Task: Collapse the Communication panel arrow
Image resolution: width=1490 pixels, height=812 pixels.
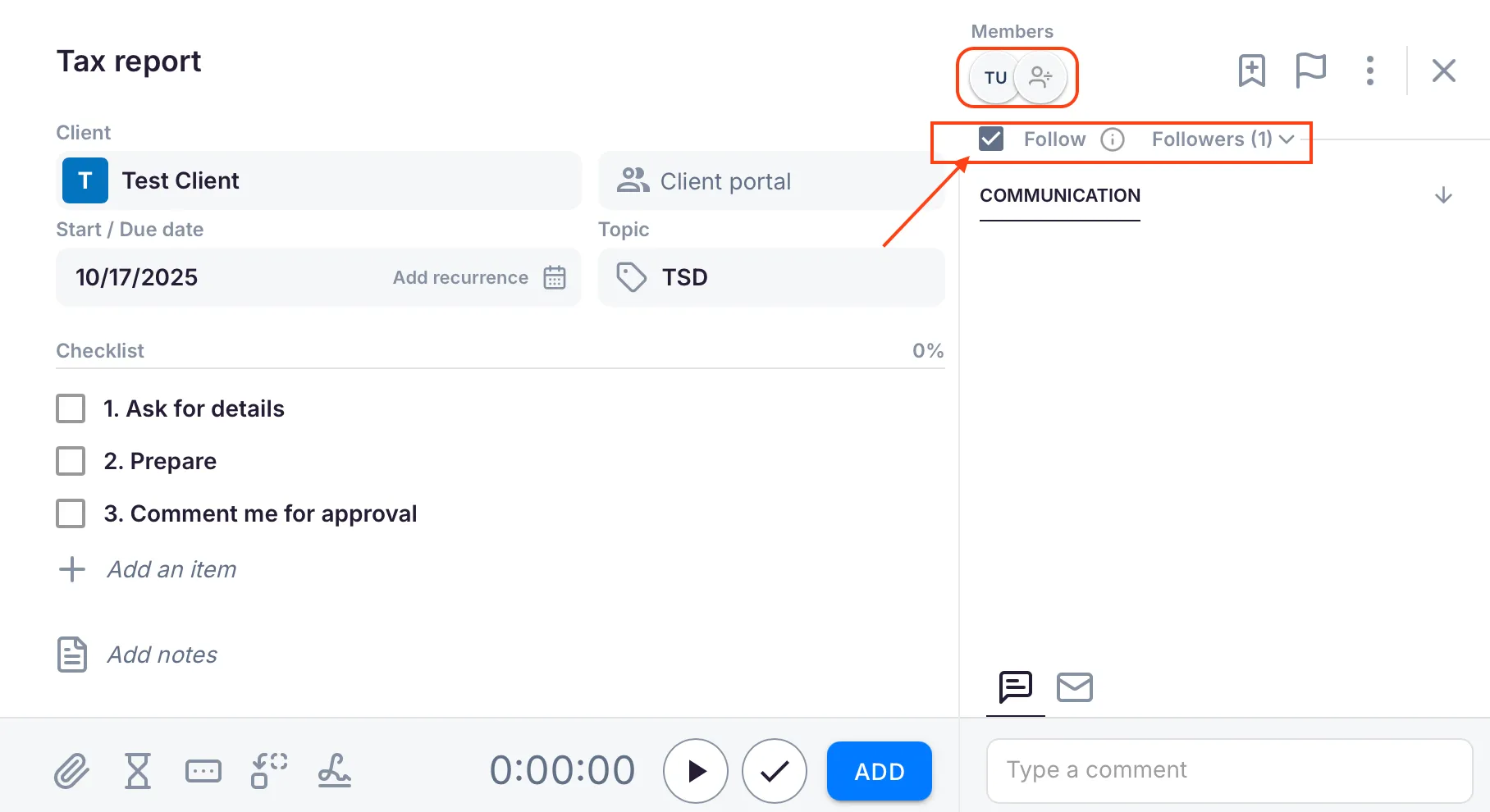Action: point(1443,195)
